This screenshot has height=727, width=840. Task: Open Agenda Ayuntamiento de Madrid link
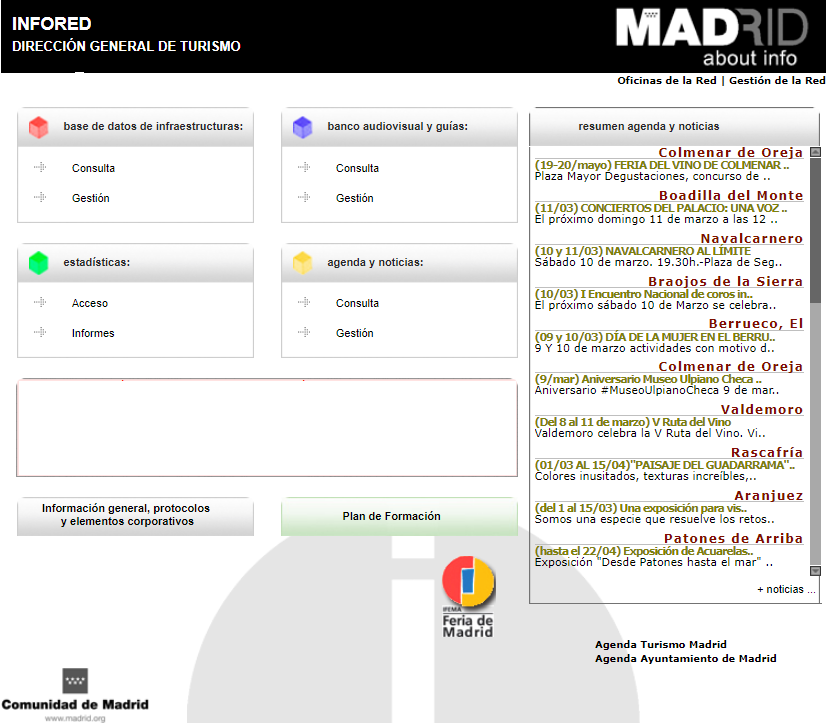click(x=685, y=658)
